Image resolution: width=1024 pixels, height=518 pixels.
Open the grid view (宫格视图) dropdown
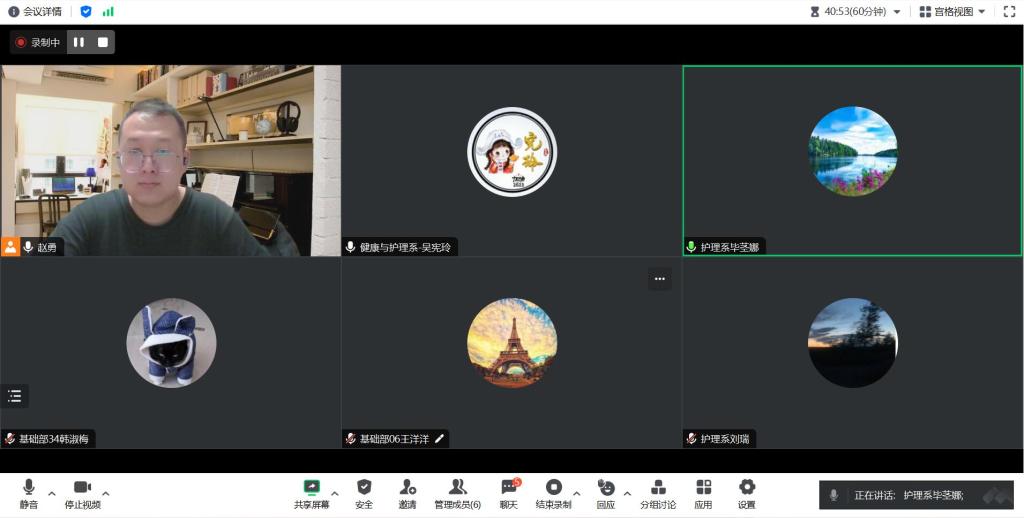click(953, 11)
